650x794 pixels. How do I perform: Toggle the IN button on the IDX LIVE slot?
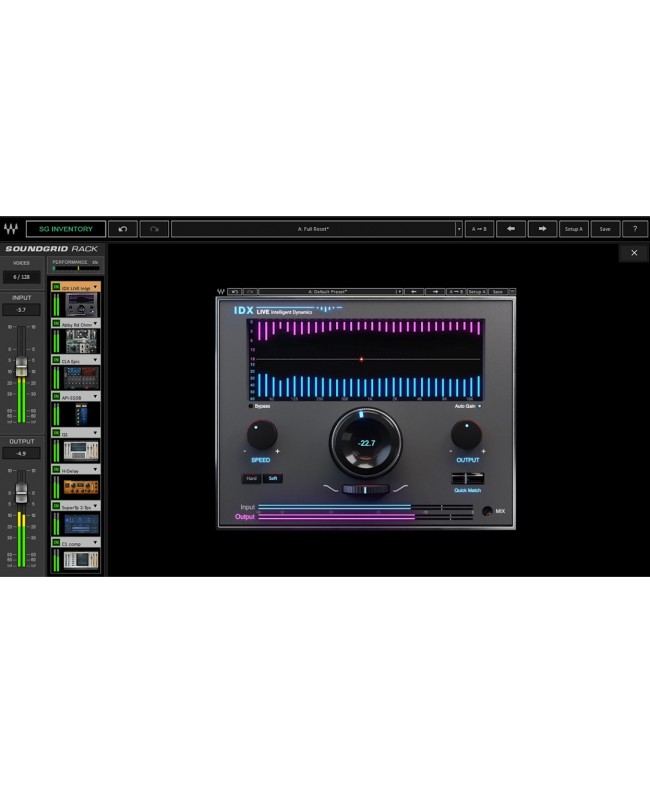tap(56, 287)
